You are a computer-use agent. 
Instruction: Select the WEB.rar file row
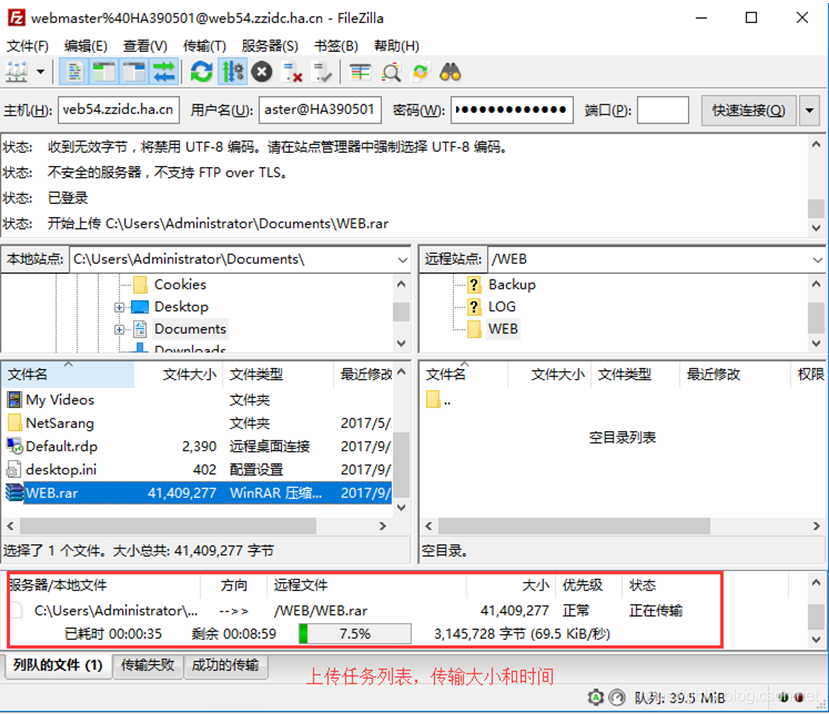[197, 493]
